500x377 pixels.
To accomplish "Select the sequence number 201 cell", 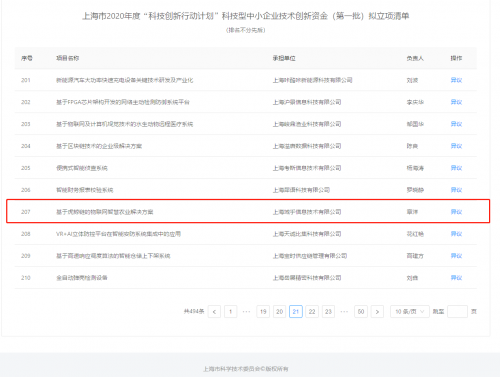I will click(26, 80).
